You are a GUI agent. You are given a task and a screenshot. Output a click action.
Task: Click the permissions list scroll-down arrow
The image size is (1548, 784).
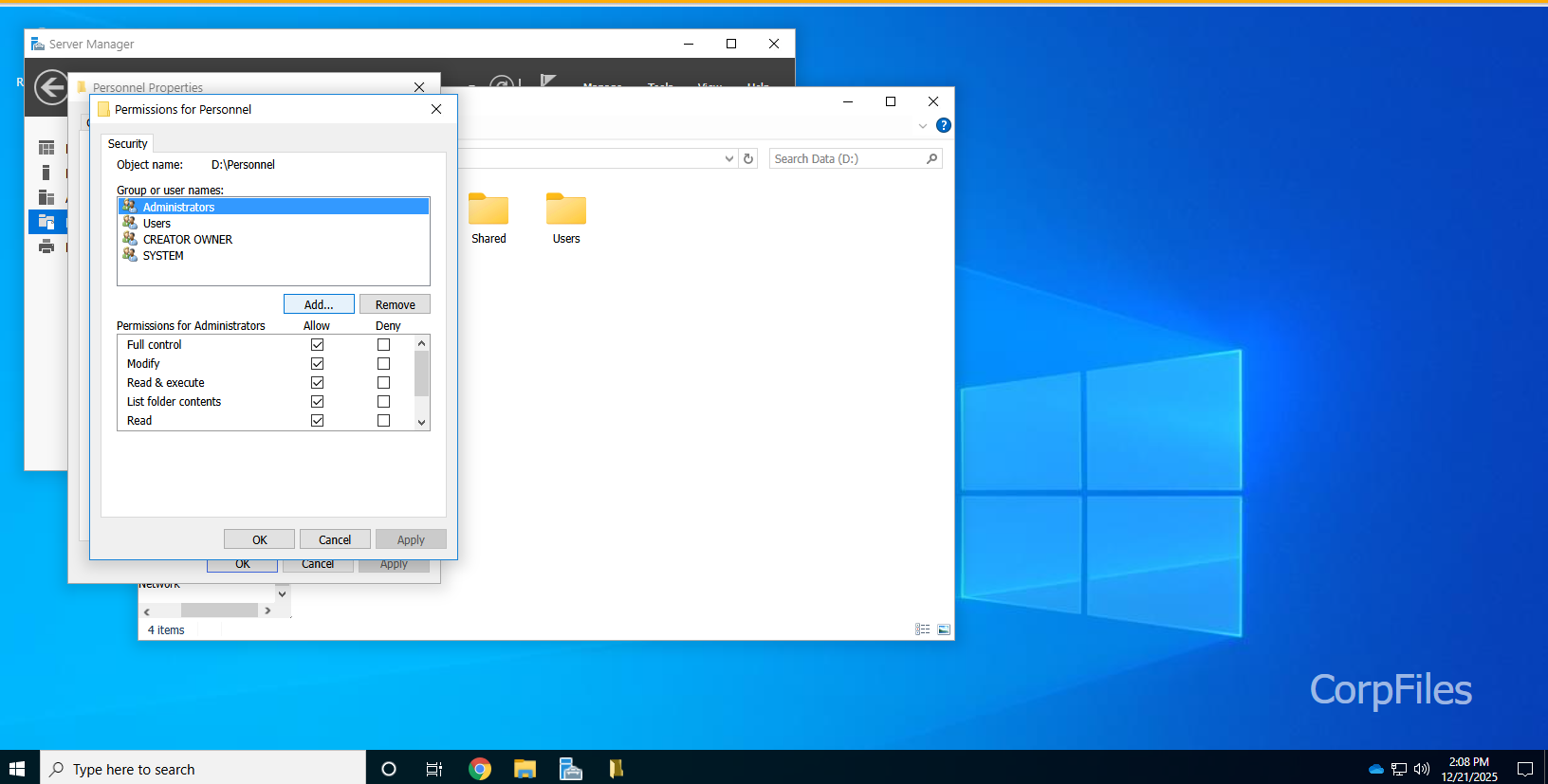click(422, 423)
